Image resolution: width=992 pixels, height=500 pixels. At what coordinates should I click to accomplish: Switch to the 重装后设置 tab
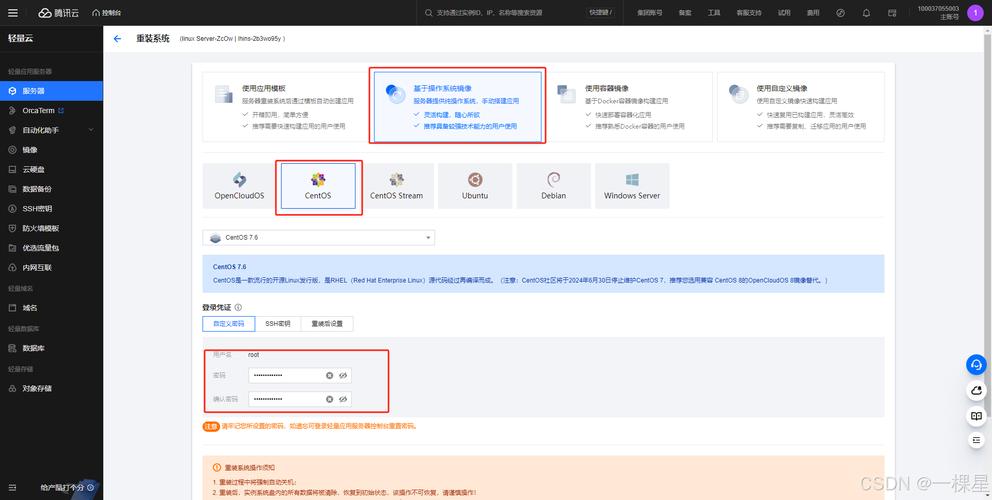click(x=326, y=323)
